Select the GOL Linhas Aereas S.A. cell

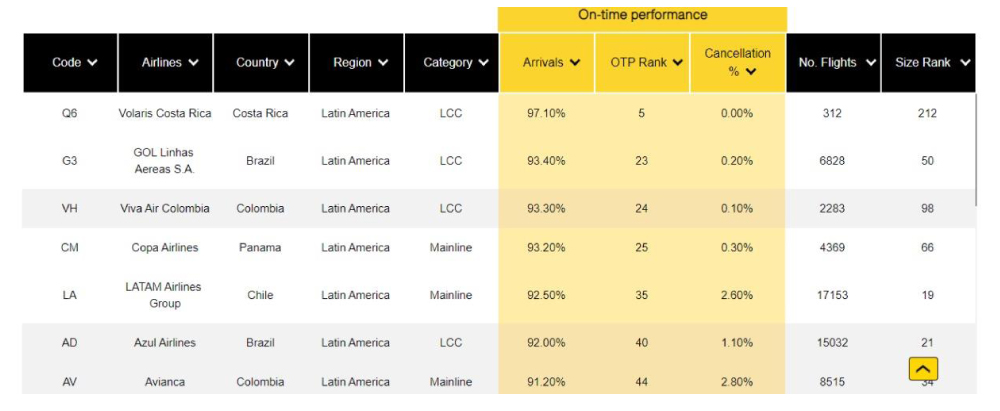coord(165,160)
